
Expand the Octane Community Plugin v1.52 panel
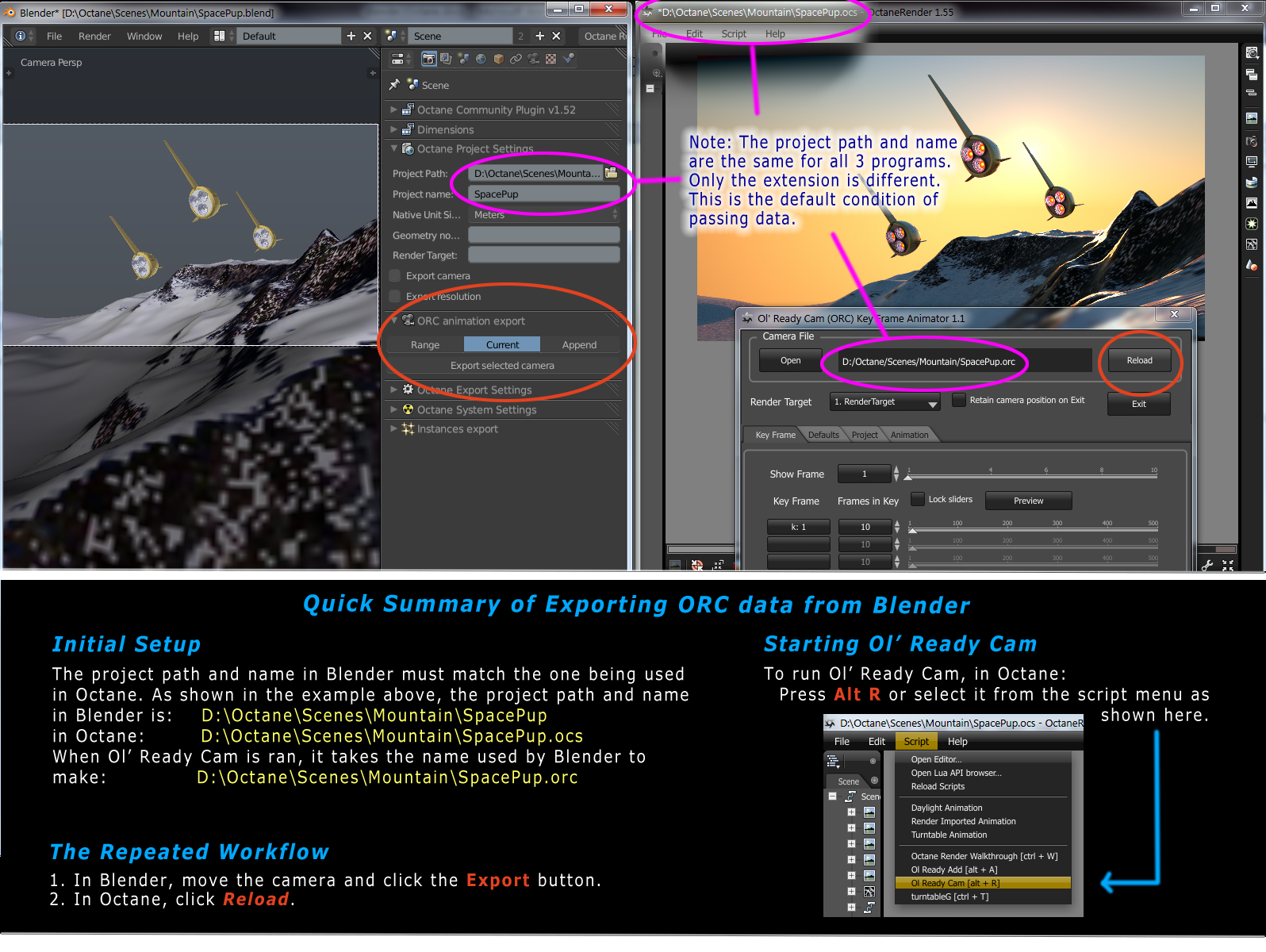pyautogui.click(x=394, y=109)
